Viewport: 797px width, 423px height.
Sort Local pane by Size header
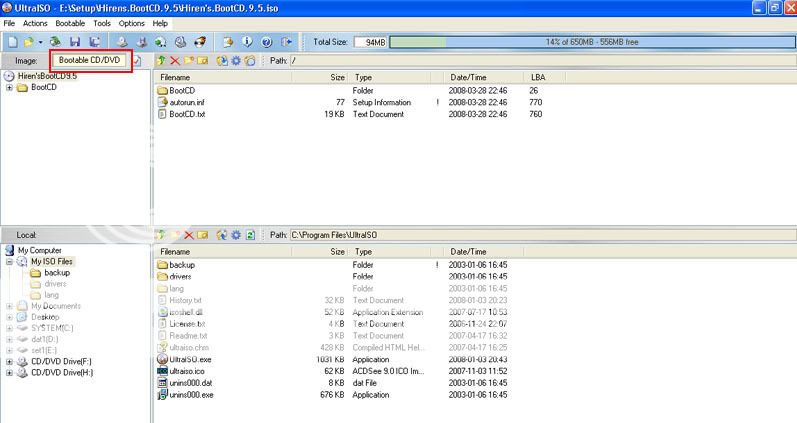coord(321,252)
